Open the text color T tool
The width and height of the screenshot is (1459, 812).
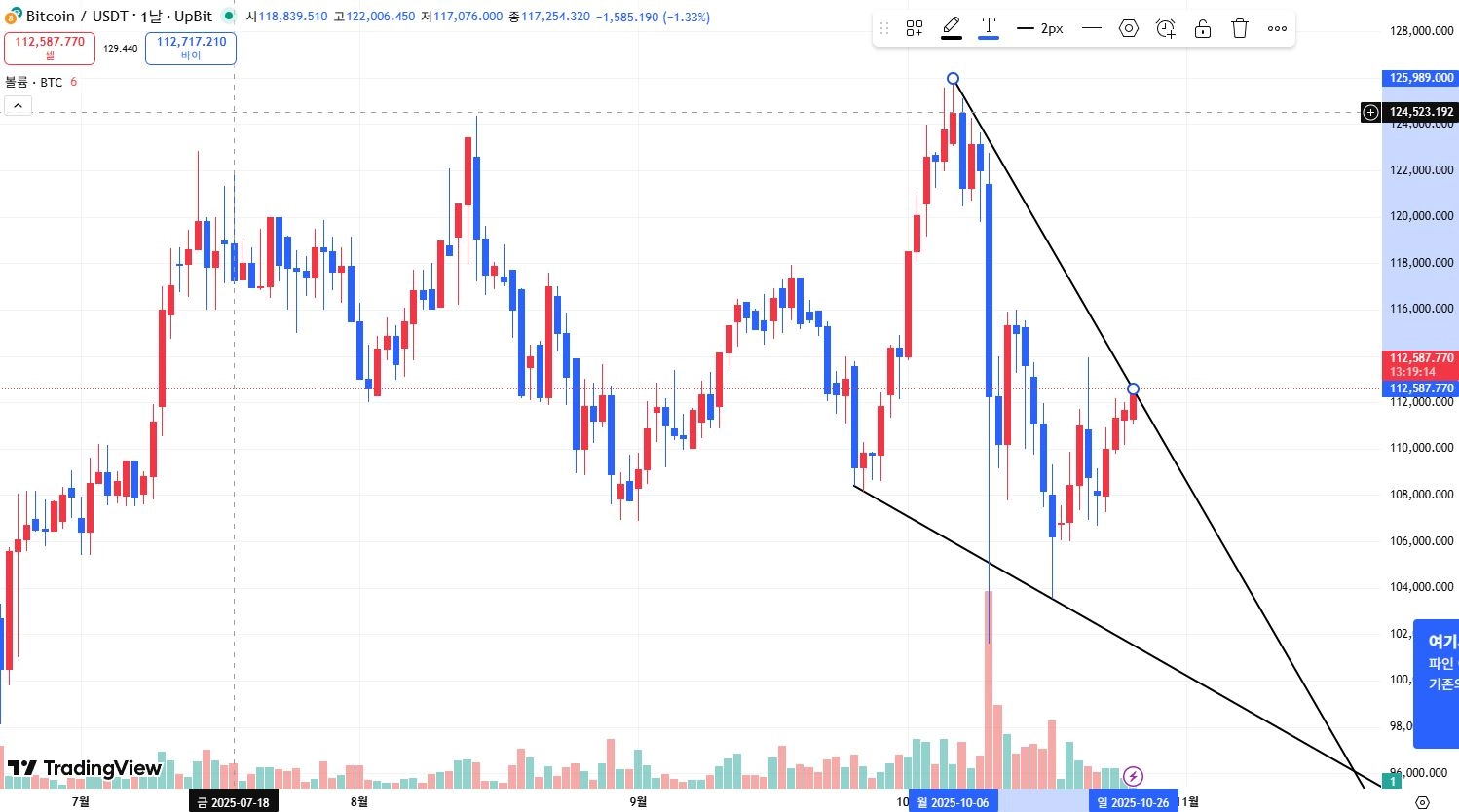click(989, 28)
